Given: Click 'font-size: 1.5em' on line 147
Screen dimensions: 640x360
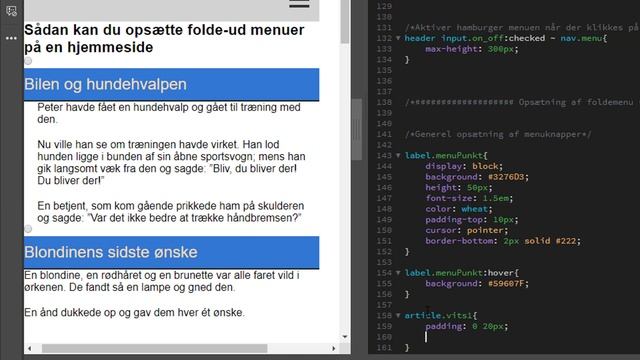Looking at the screenshot, I should pos(469,198).
